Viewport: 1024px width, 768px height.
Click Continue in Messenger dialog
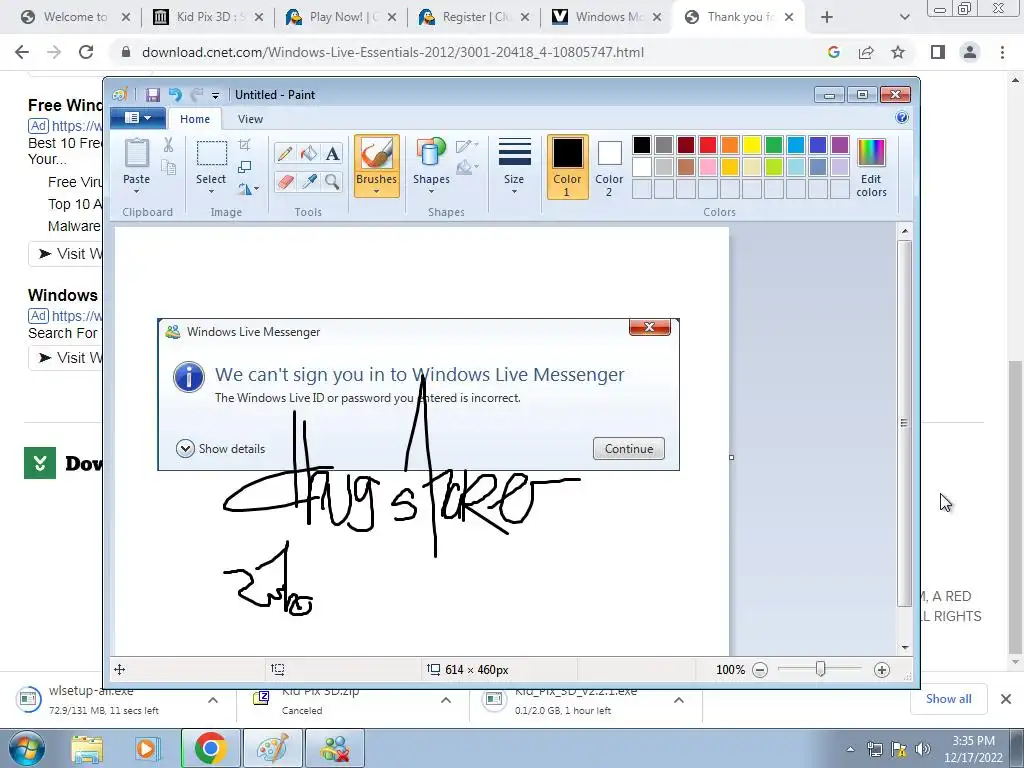click(629, 449)
